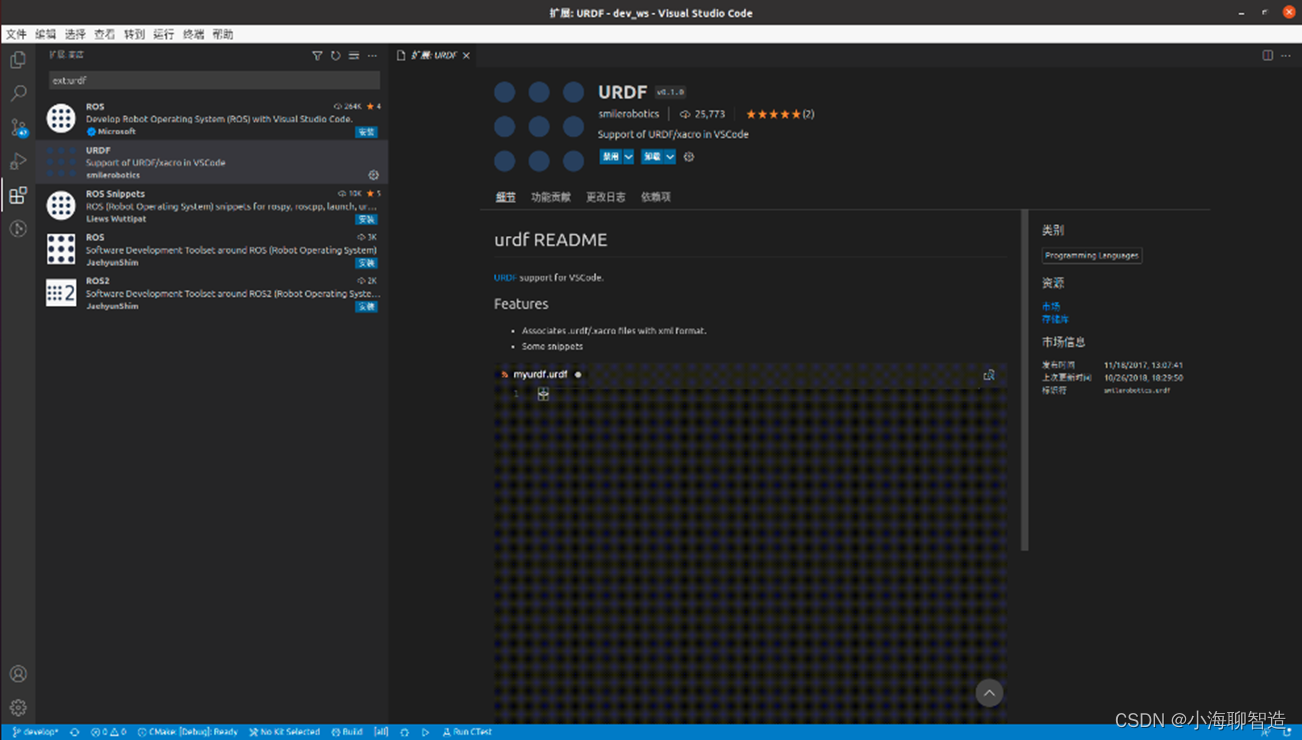
Task: Open the CMake view in activity bar
Action: pyautogui.click(x=18, y=229)
